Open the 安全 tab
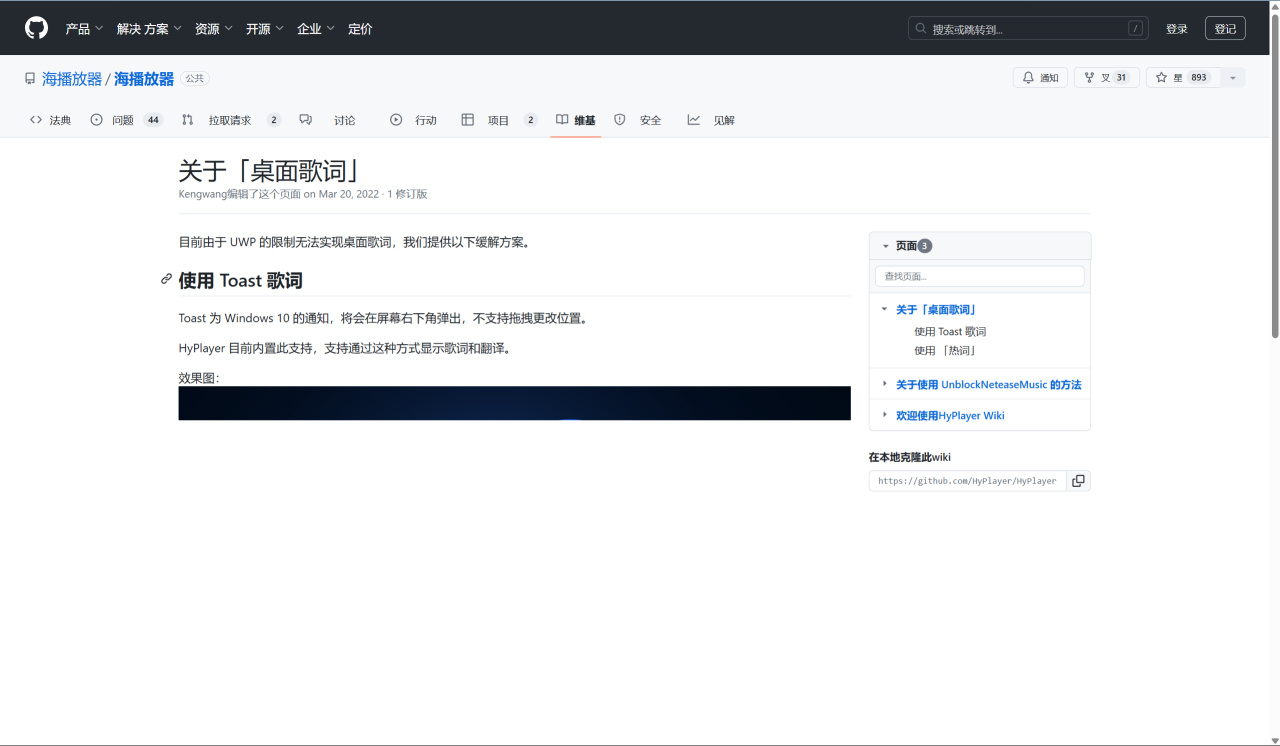The width and height of the screenshot is (1280, 746). (x=638, y=120)
